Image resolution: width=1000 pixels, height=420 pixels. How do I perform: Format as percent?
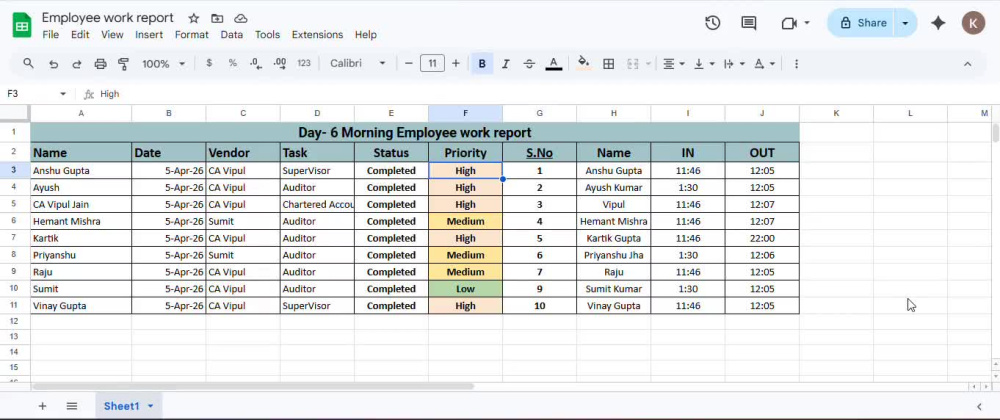click(233, 63)
